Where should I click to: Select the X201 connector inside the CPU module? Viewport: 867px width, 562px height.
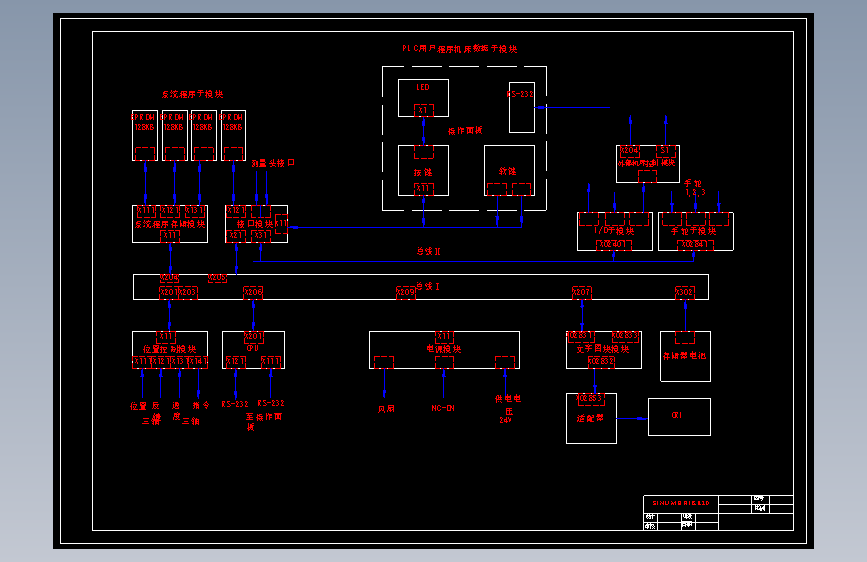coord(254,336)
